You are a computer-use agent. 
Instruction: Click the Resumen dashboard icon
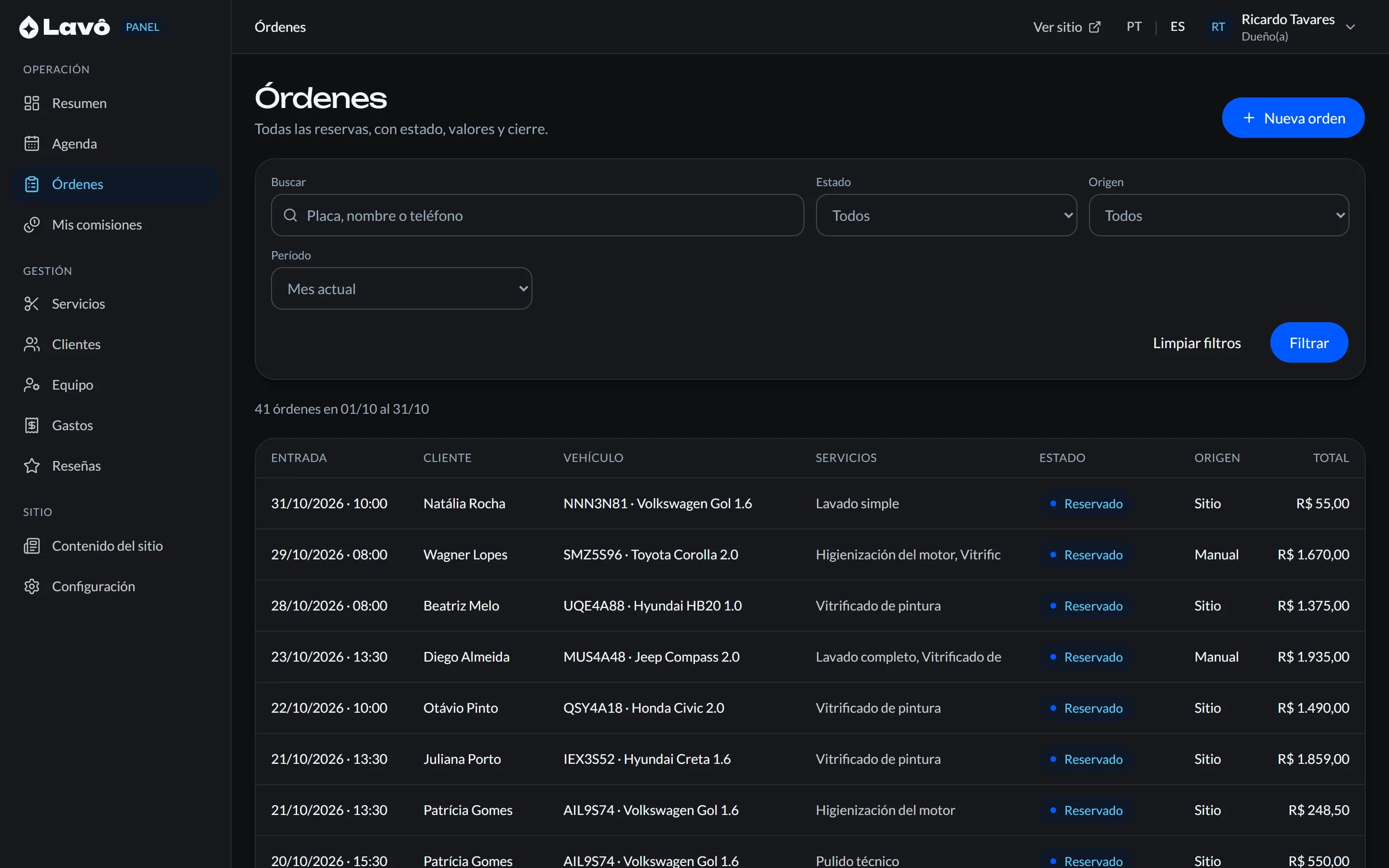tap(31, 103)
